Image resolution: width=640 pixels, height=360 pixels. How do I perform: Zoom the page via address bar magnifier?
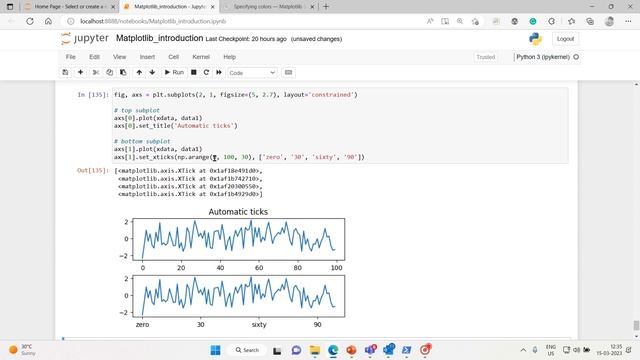tap(460, 21)
